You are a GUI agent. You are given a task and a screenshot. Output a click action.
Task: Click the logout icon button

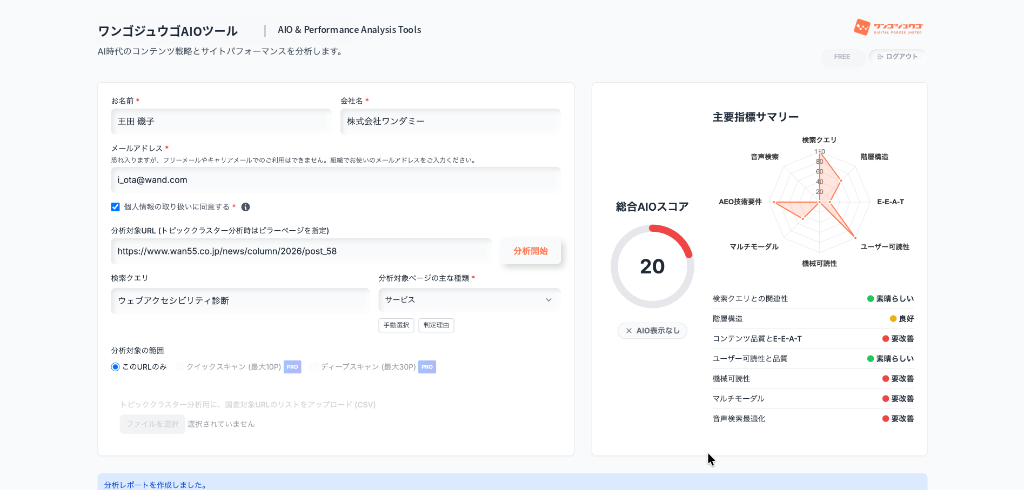click(897, 57)
